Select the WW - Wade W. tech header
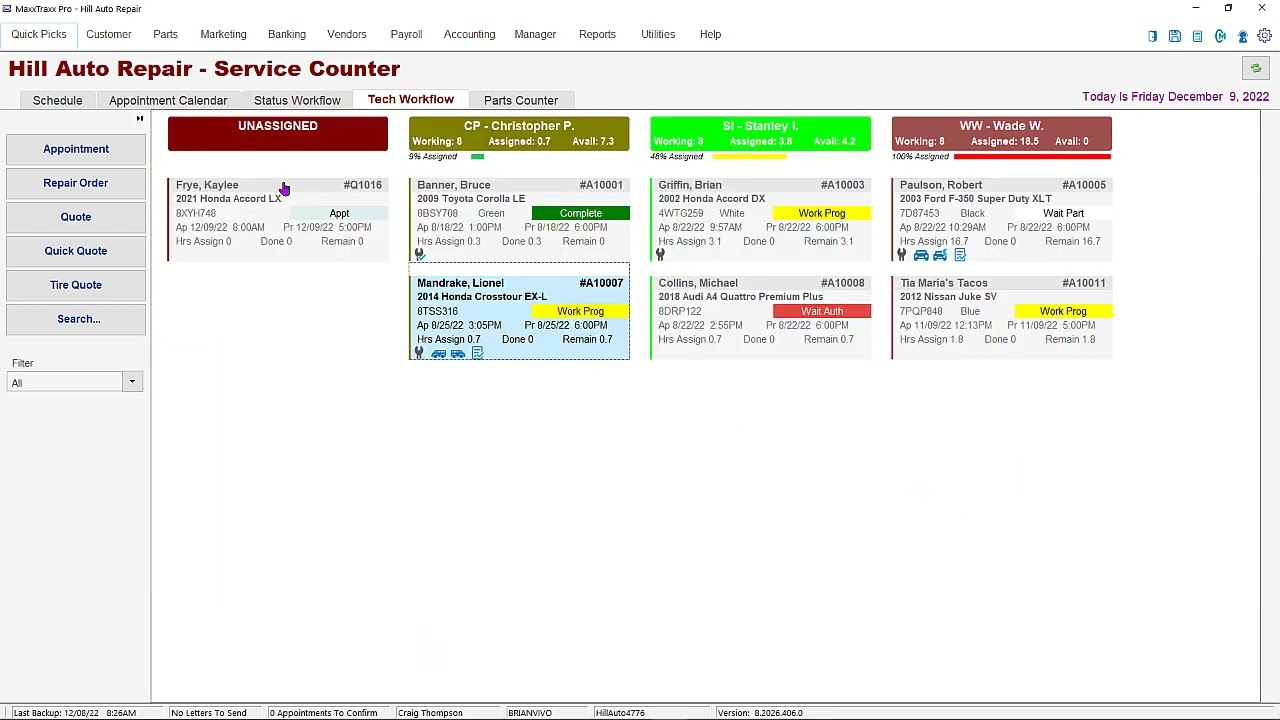This screenshot has height=720, width=1280. pos(1001,133)
